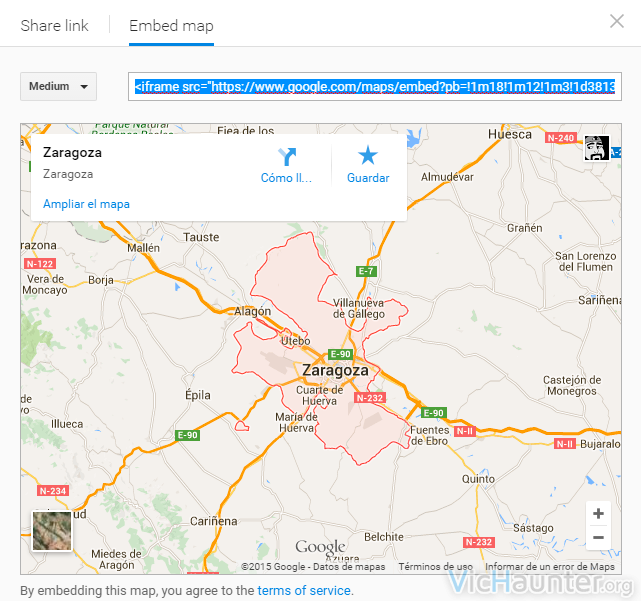Click the N-240 road marker
The image size is (641, 601).
click(560, 138)
